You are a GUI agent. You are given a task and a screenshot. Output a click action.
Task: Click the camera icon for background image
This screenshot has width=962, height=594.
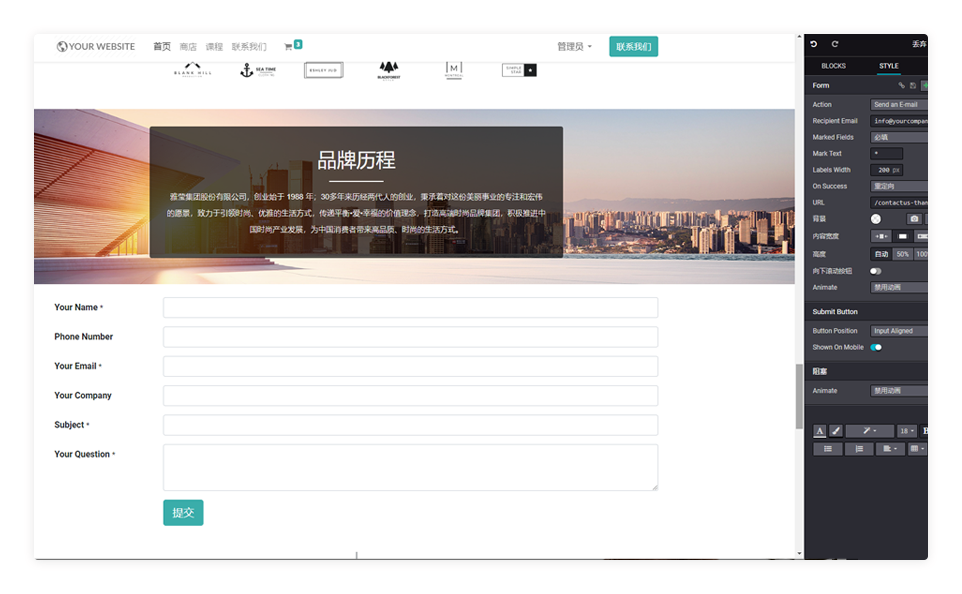click(913, 219)
